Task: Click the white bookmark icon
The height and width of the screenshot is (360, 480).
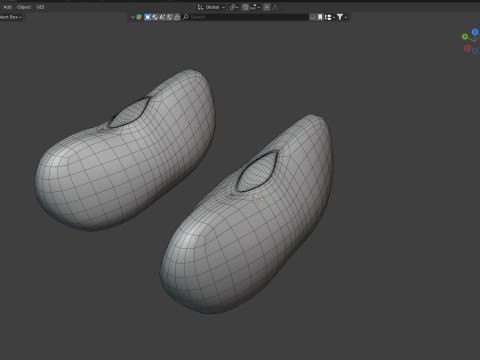Action: coord(320,17)
